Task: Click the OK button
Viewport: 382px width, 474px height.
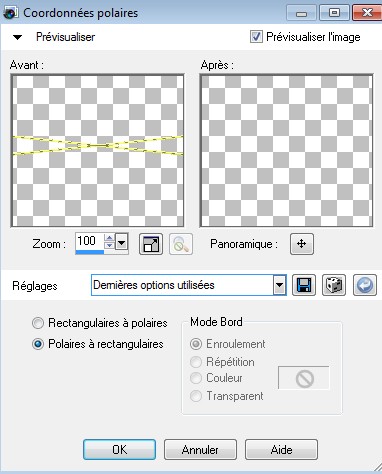Action: click(x=119, y=450)
